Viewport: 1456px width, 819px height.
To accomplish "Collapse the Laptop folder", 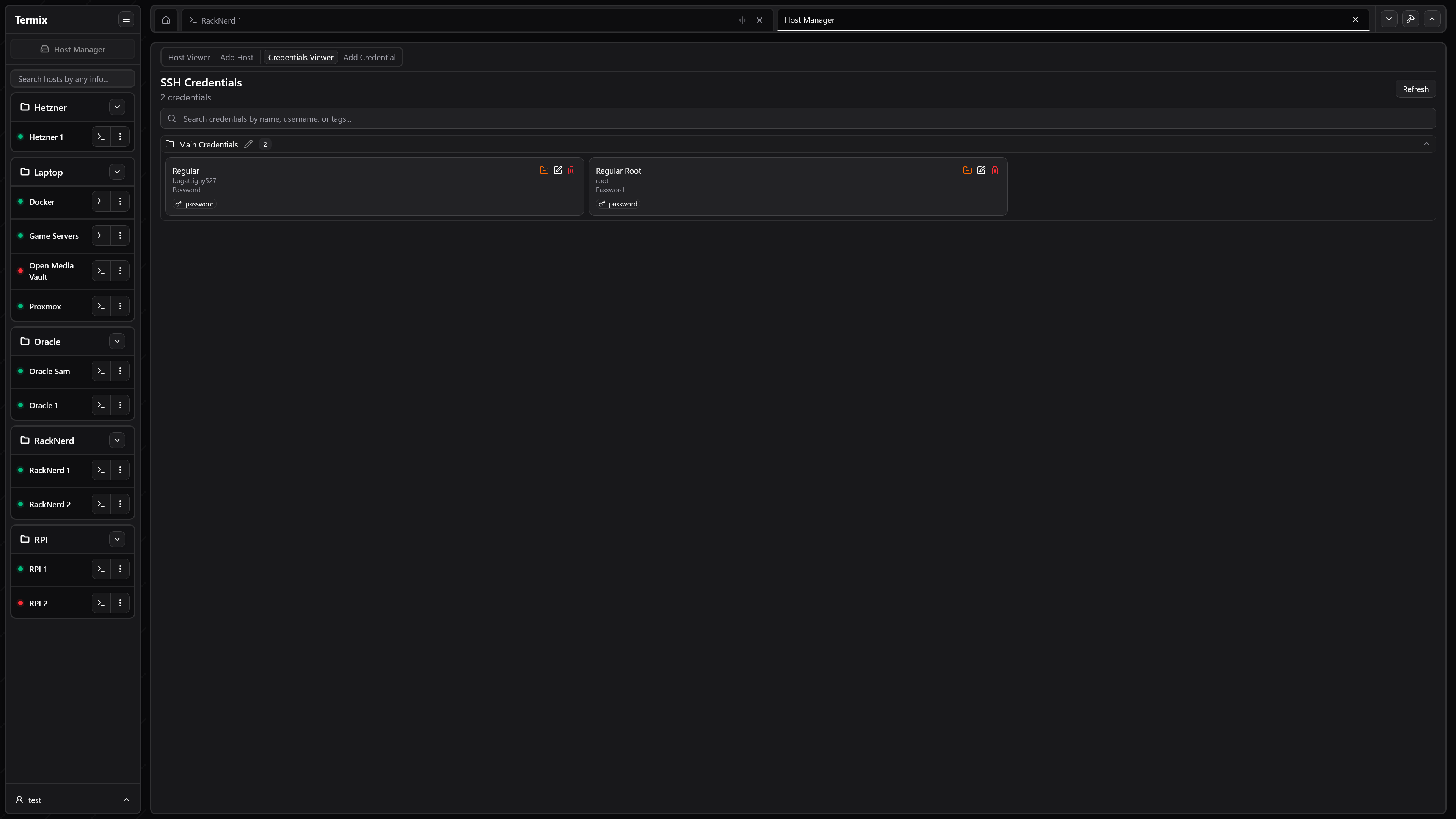I will [117, 172].
